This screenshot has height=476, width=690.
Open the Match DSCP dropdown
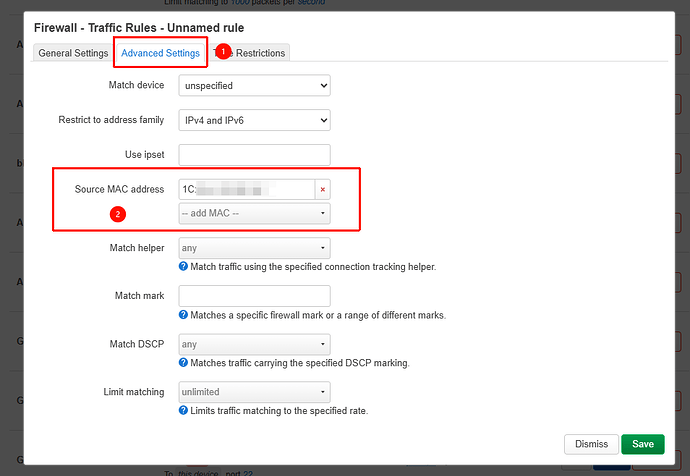254,344
